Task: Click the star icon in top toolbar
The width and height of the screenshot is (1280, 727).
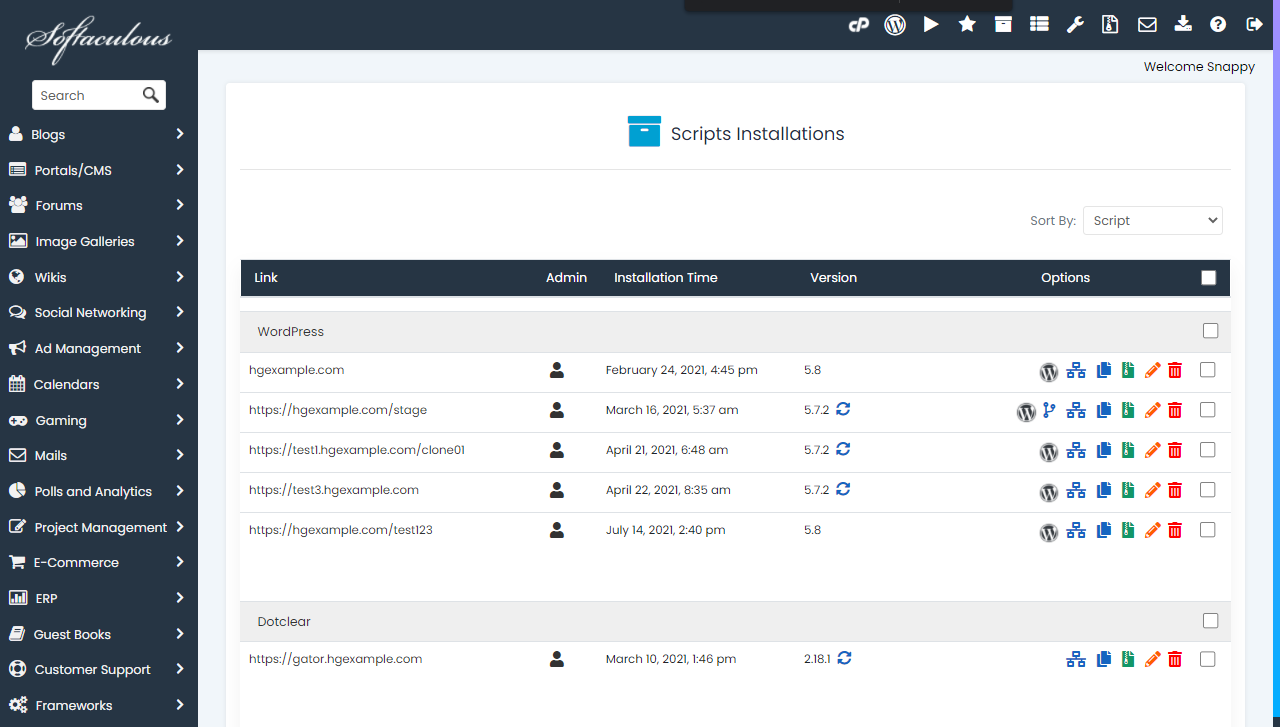Action: click(x=967, y=25)
